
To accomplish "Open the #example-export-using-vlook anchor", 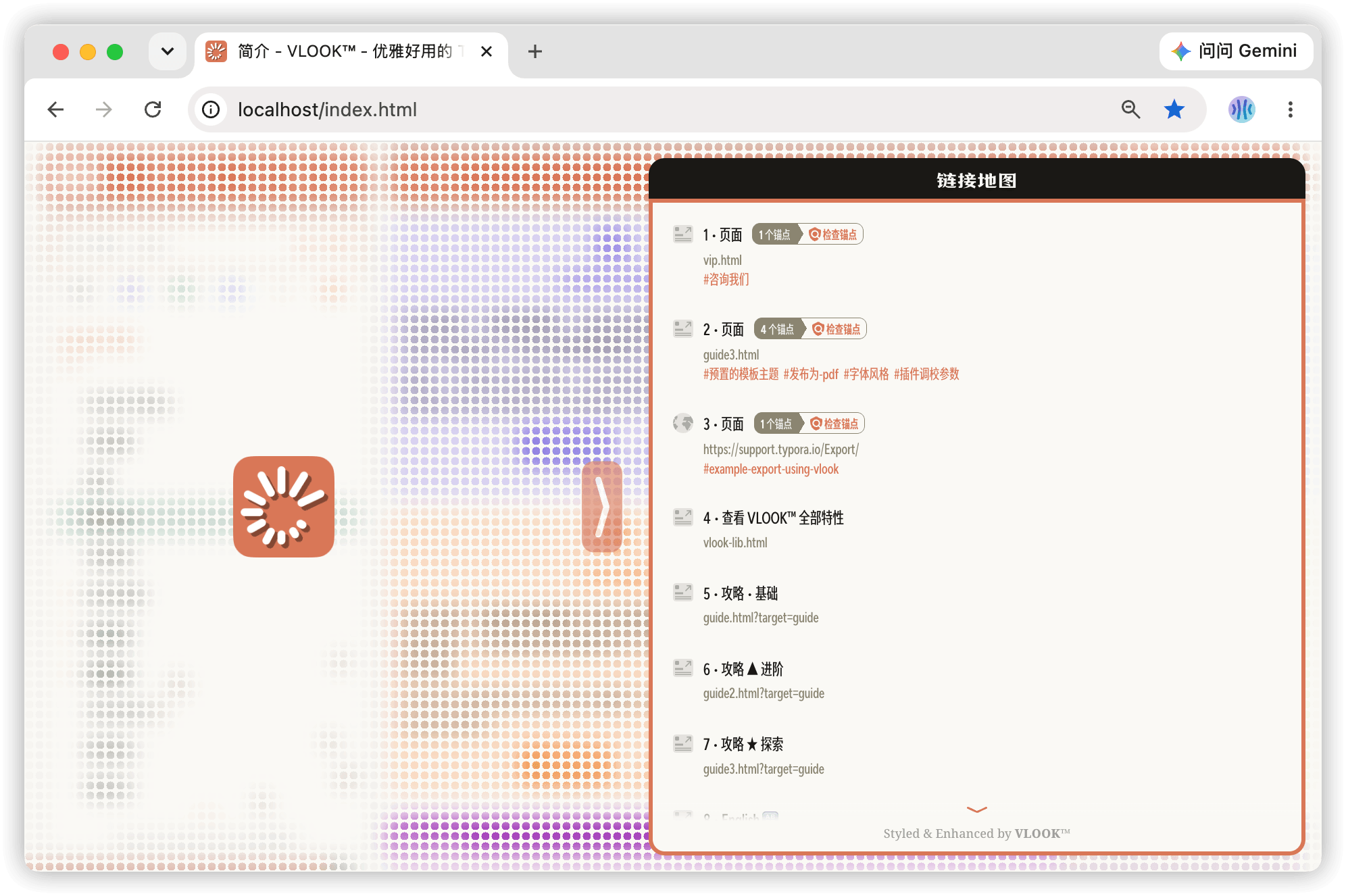I will click(771, 469).
